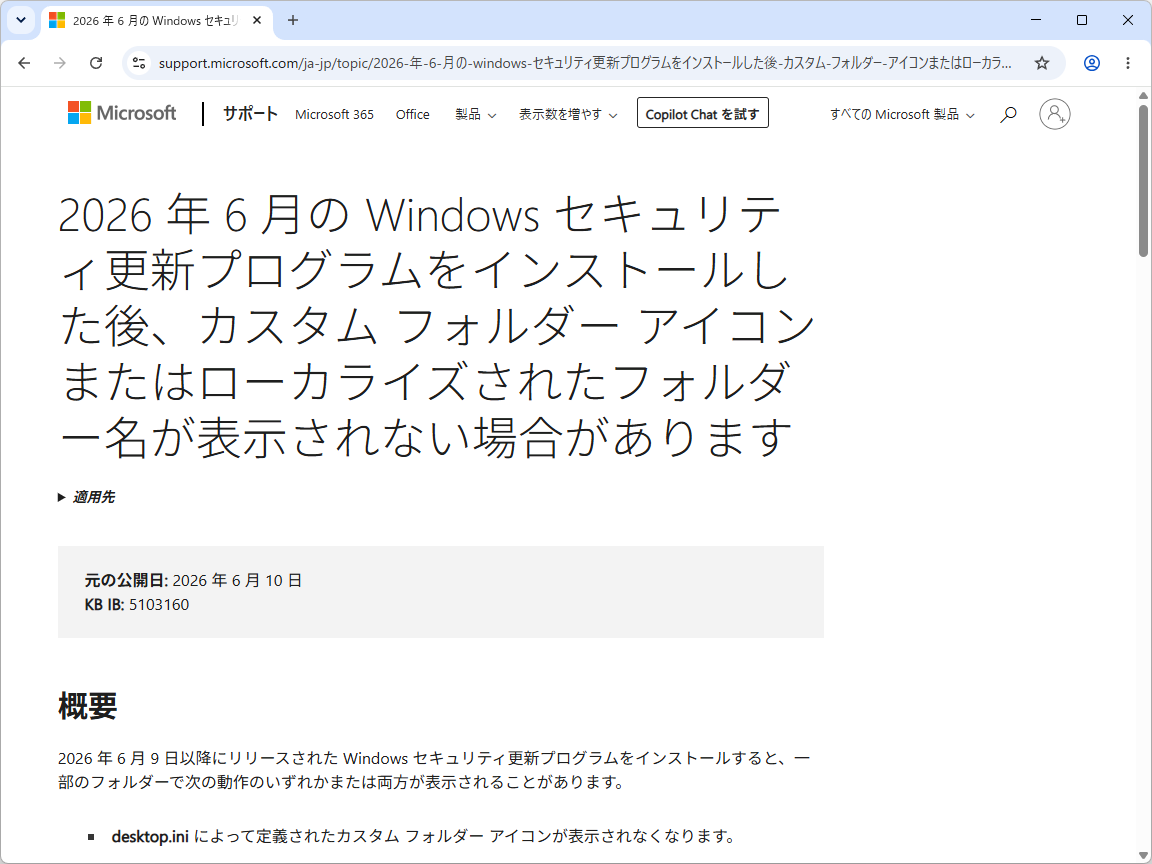Expand the 適用先 disclosure triangle
1152x864 pixels.
(x=62, y=497)
